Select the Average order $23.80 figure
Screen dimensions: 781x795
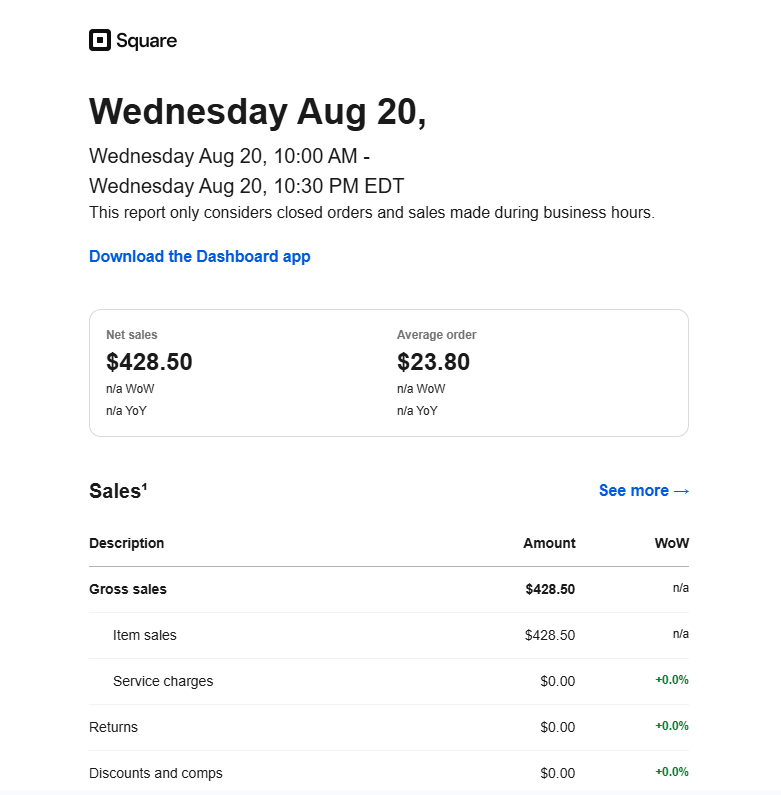pos(433,362)
